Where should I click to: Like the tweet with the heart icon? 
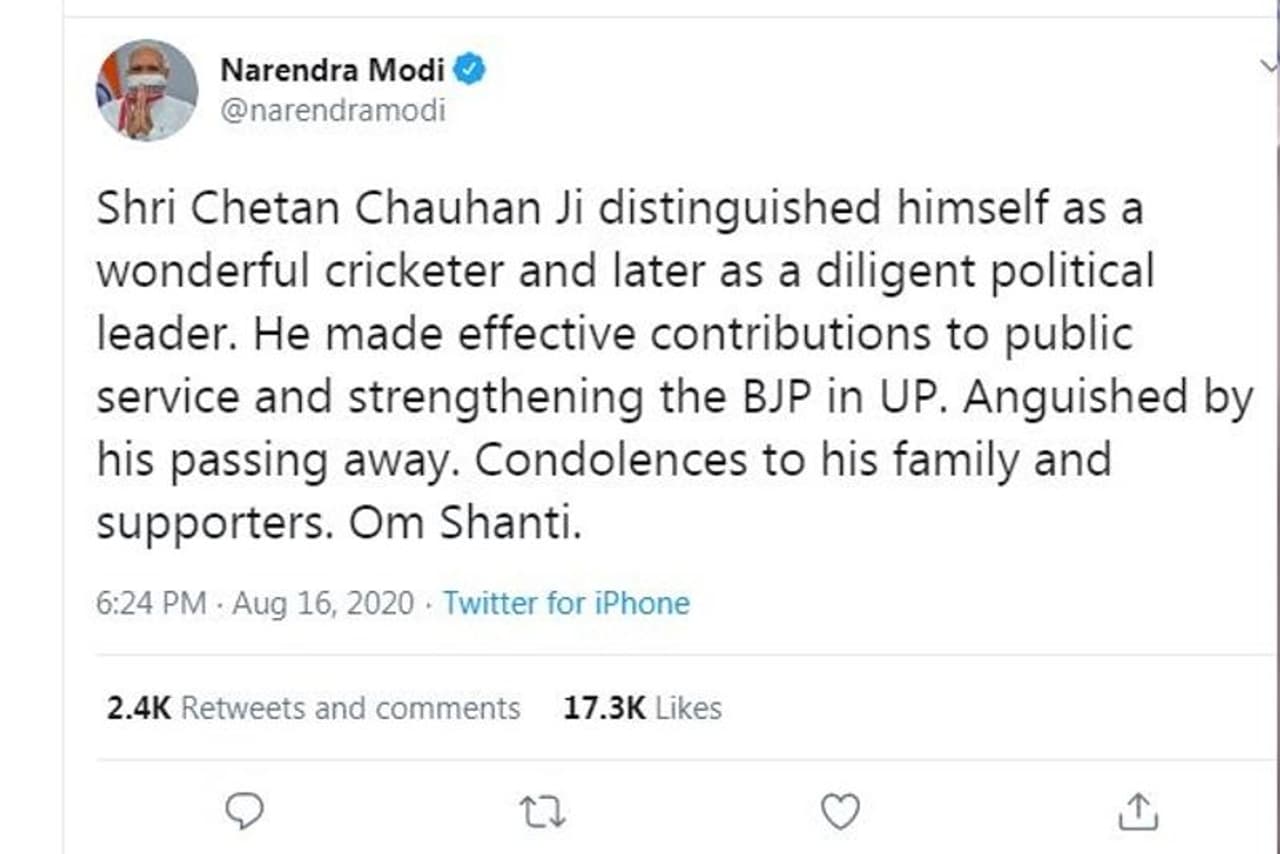coord(839,812)
